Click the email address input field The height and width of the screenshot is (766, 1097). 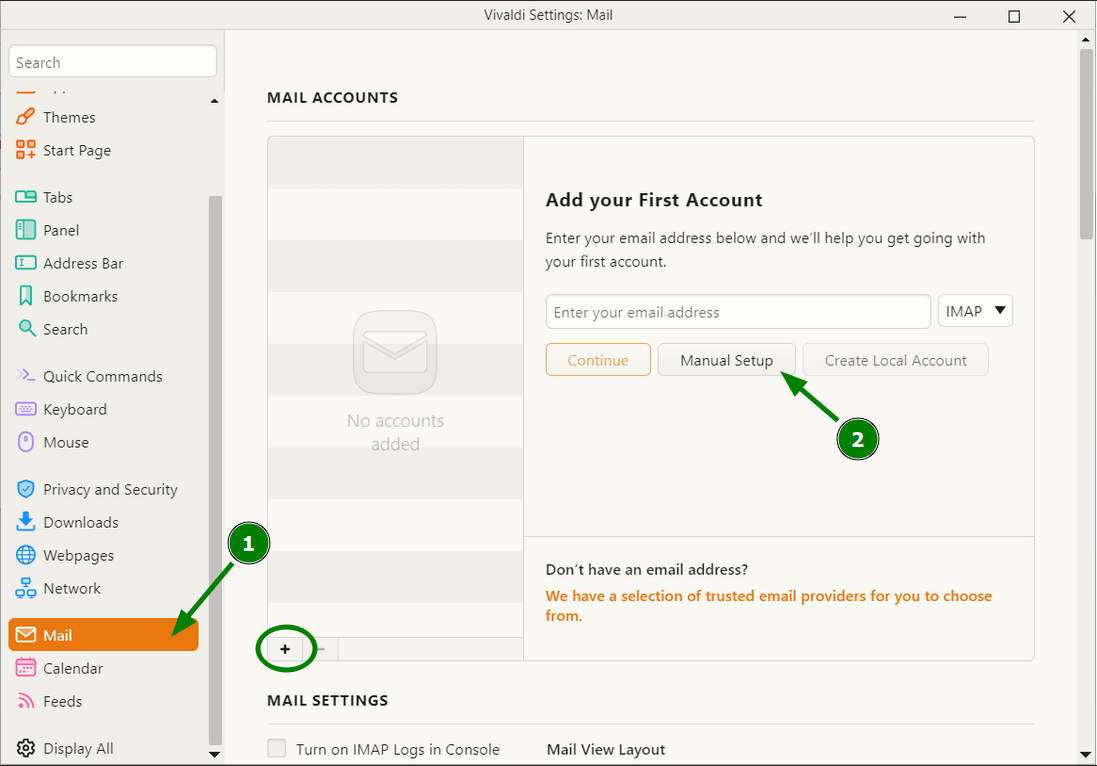[x=738, y=312]
